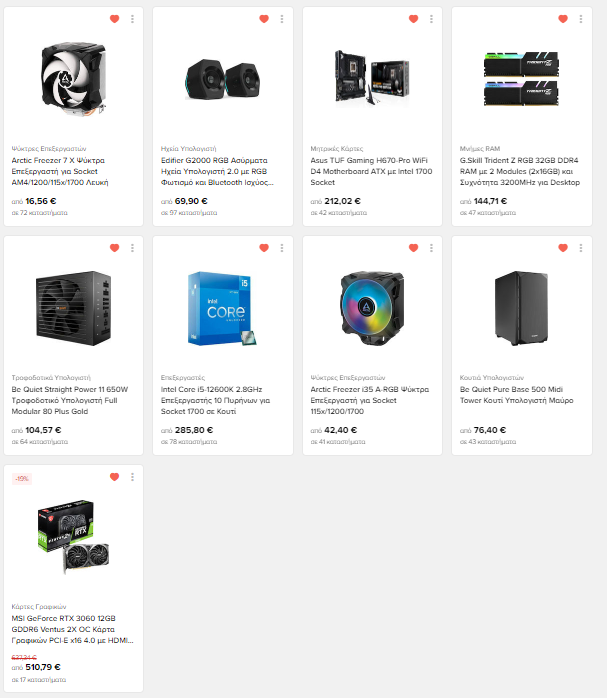Click heart icon on G.Skill Trident Z RAM
Screen dimensions: 607x698
point(563,19)
